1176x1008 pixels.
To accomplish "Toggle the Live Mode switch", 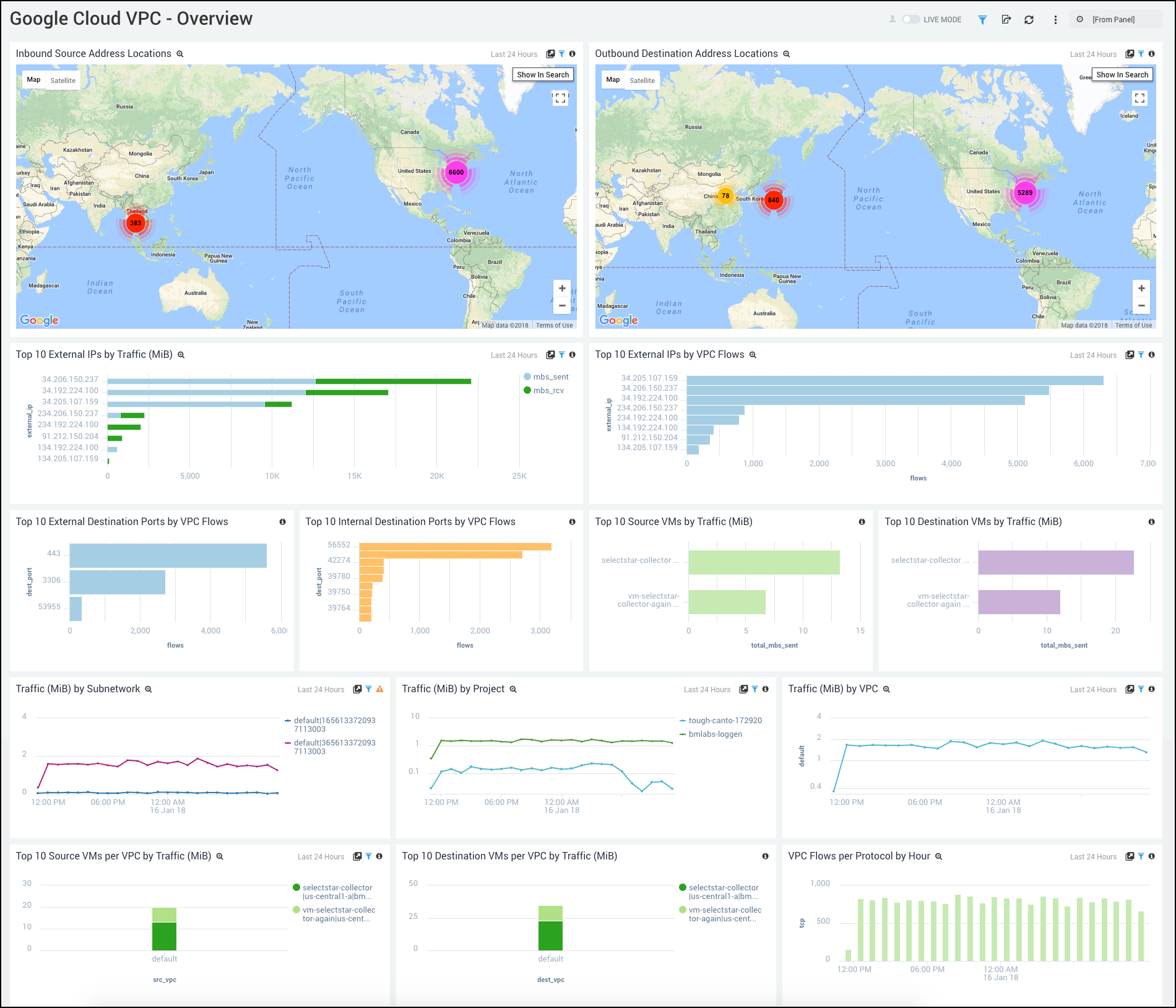I will (x=910, y=20).
